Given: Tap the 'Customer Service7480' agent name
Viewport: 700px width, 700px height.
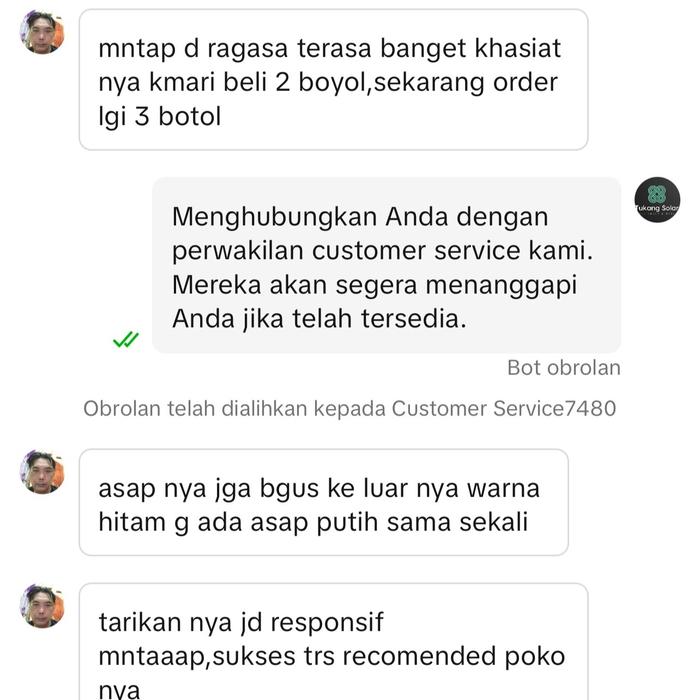Looking at the screenshot, I should 504,408.
